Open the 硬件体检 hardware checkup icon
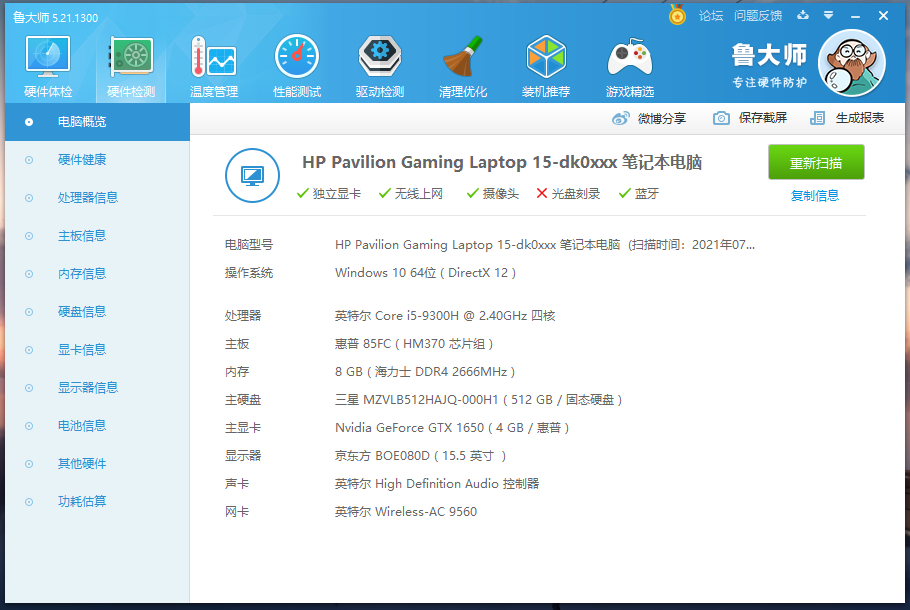910x610 pixels. (48, 66)
